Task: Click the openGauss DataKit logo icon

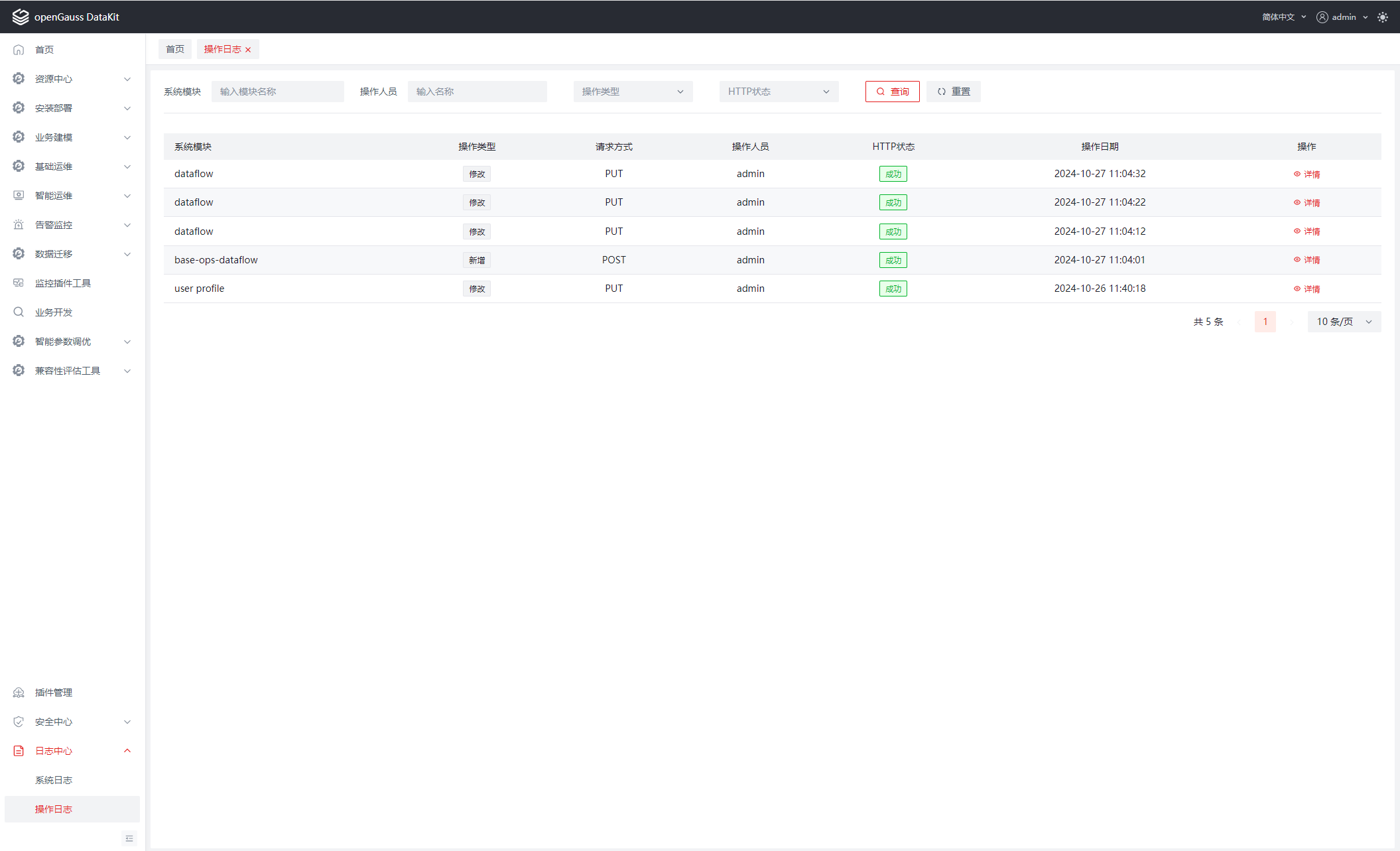Action: [21, 17]
